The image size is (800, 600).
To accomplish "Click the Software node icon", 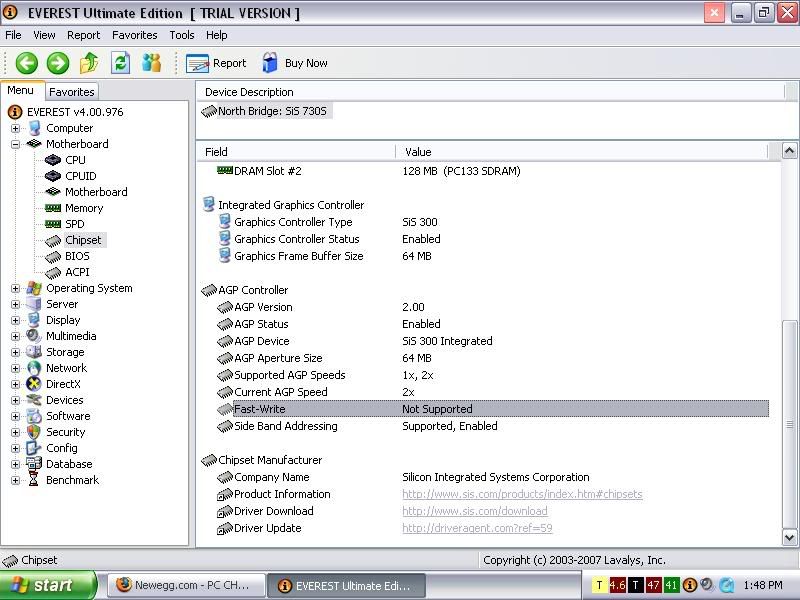I will (34, 416).
